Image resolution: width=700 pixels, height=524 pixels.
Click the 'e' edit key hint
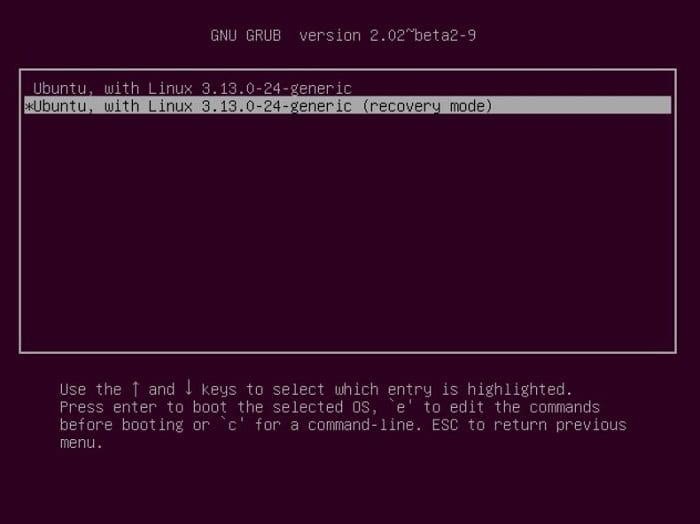(400, 407)
